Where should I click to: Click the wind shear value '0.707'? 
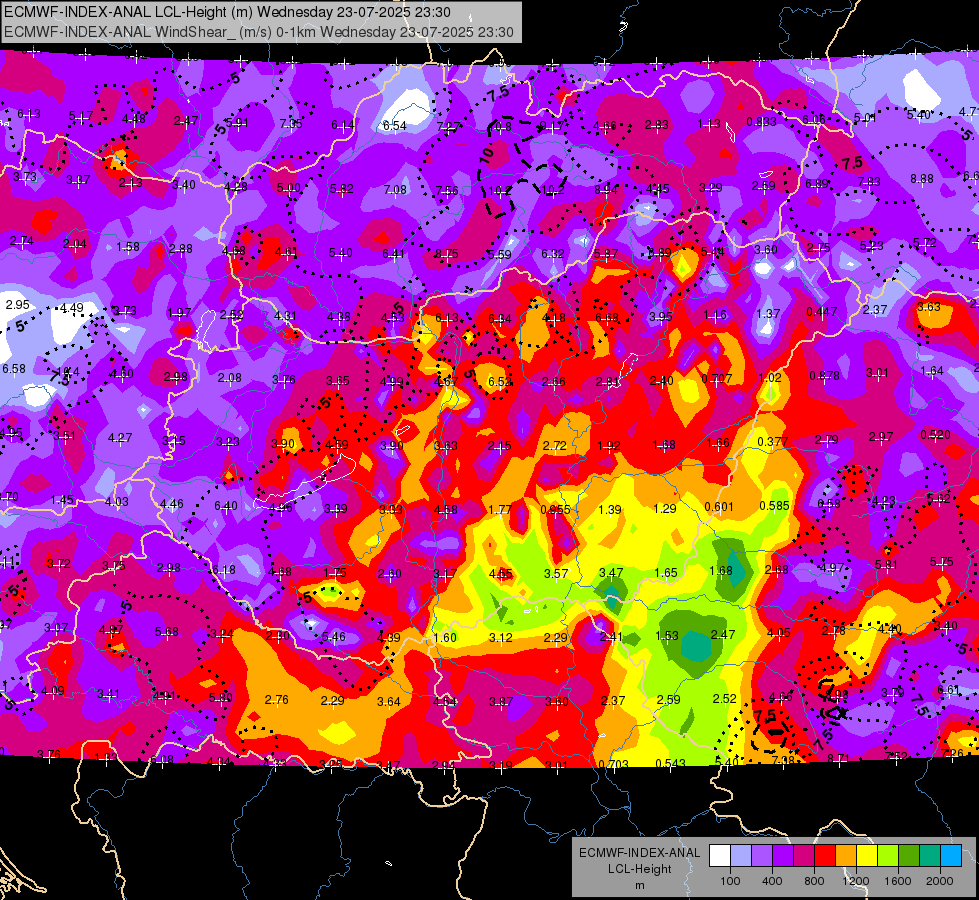click(x=716, y=378)
